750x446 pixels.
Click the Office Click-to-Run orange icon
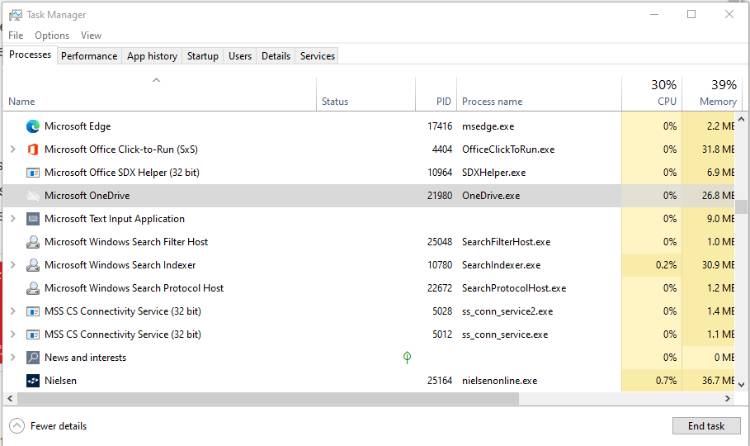click(33, 149)
